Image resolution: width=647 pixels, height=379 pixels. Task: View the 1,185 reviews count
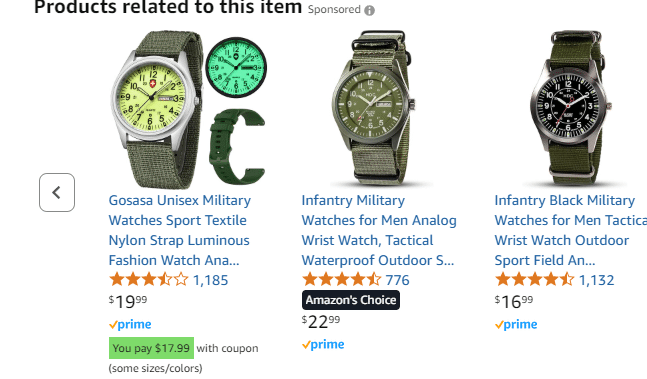[x=210, y=280]
